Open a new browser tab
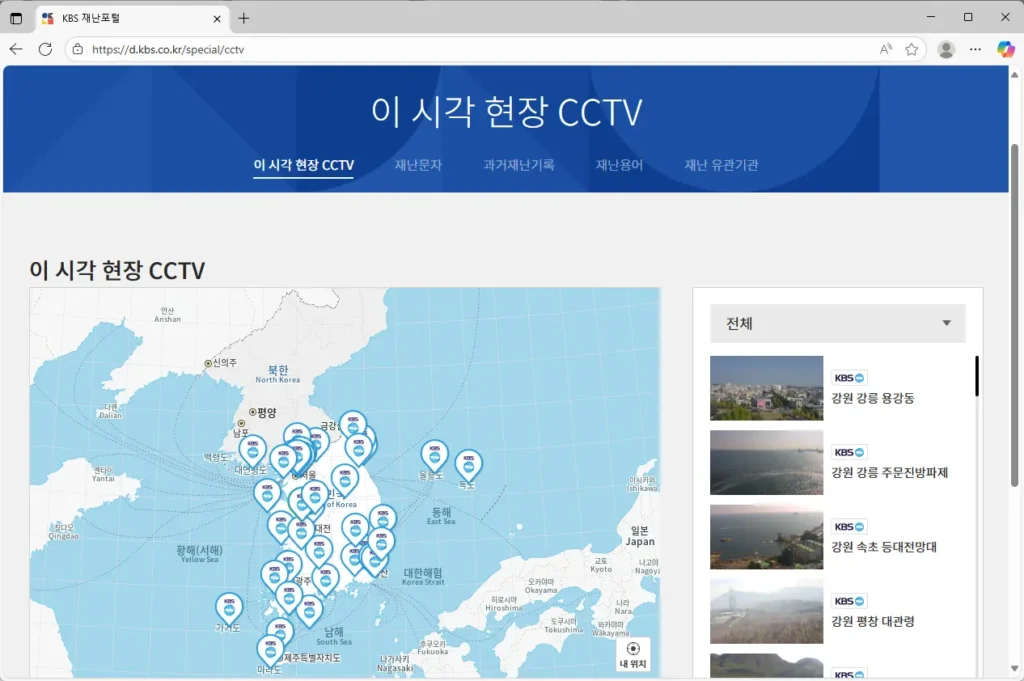Image resolution: width=1024 pixels, height=681 pixels. pyautogui.click(x=244, y=18)
